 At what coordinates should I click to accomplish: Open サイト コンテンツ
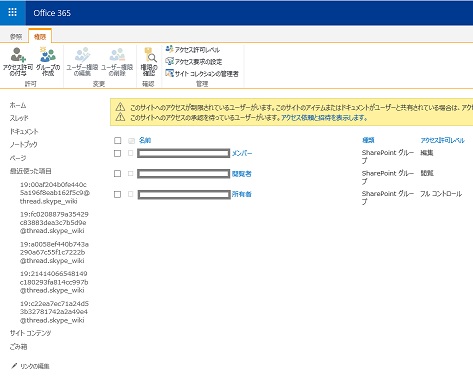click(x=30, y=333)
